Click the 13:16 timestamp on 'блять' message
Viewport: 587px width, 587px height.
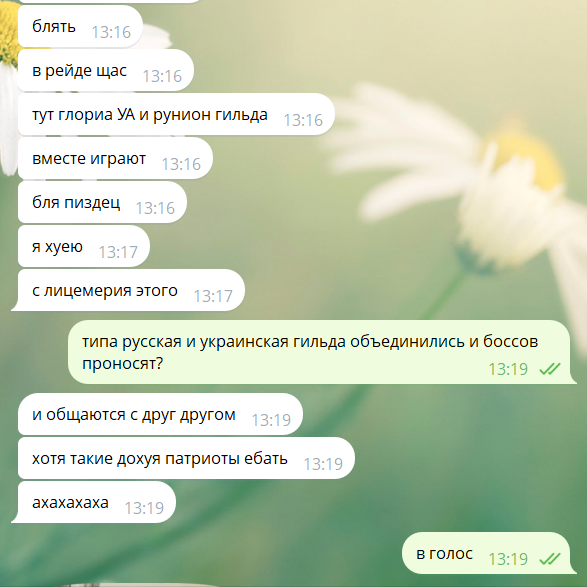coord(111,32)
